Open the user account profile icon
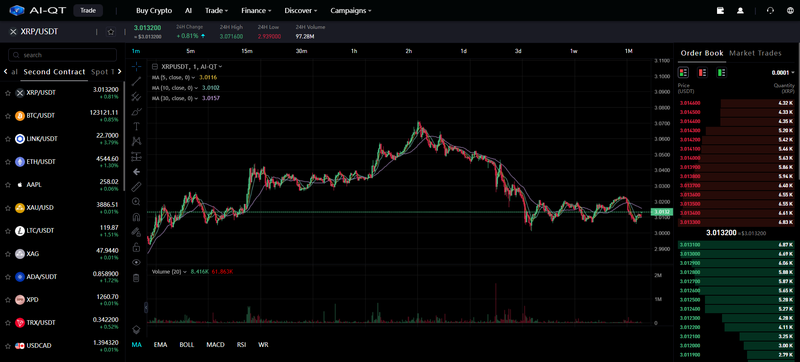The image size is (800, 362). (x=740, y=10)
